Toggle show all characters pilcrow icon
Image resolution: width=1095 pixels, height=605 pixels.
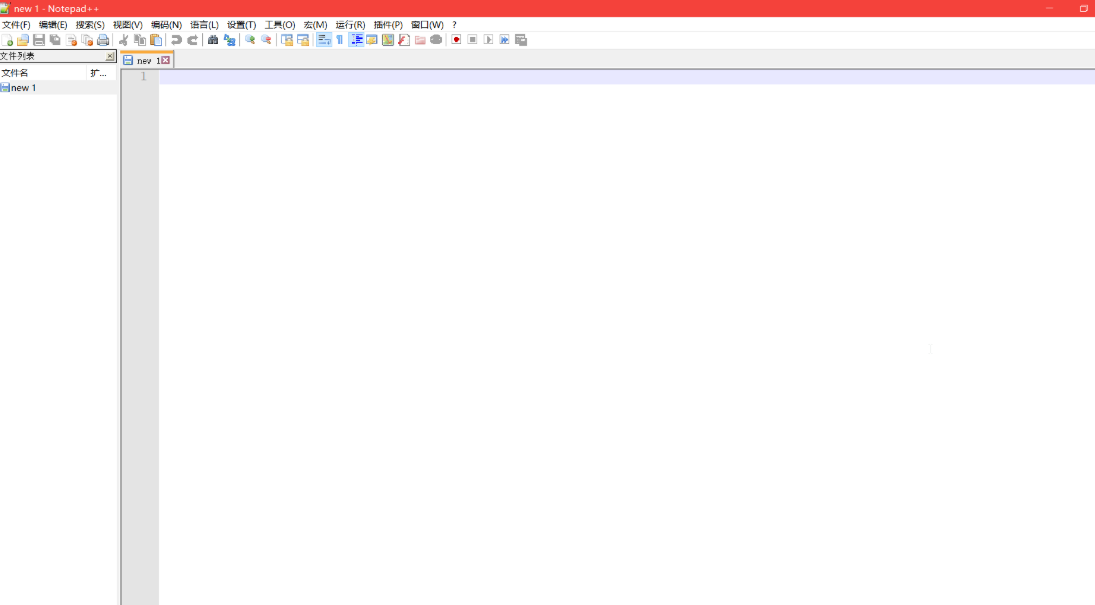(x=340, y=40)
